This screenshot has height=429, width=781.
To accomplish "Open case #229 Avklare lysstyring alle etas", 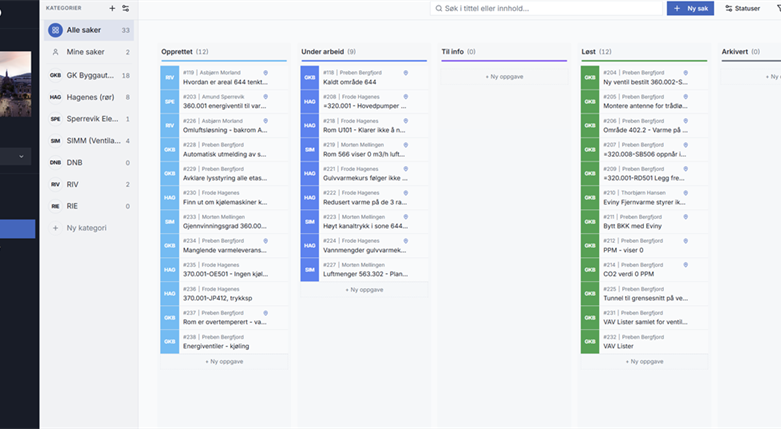I will point(224,173).
